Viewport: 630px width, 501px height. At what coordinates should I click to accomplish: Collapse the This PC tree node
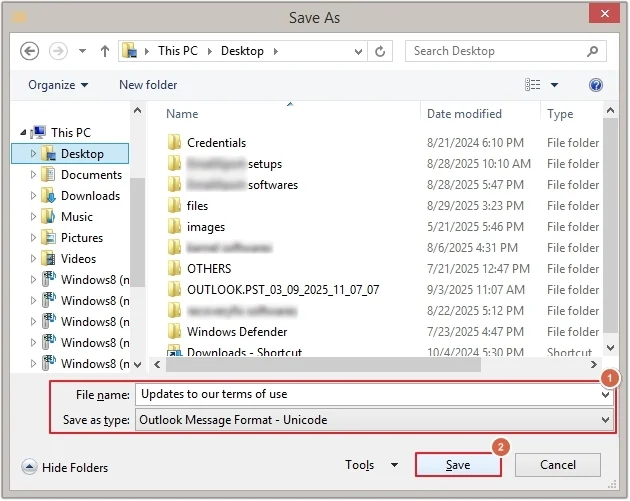23,132
